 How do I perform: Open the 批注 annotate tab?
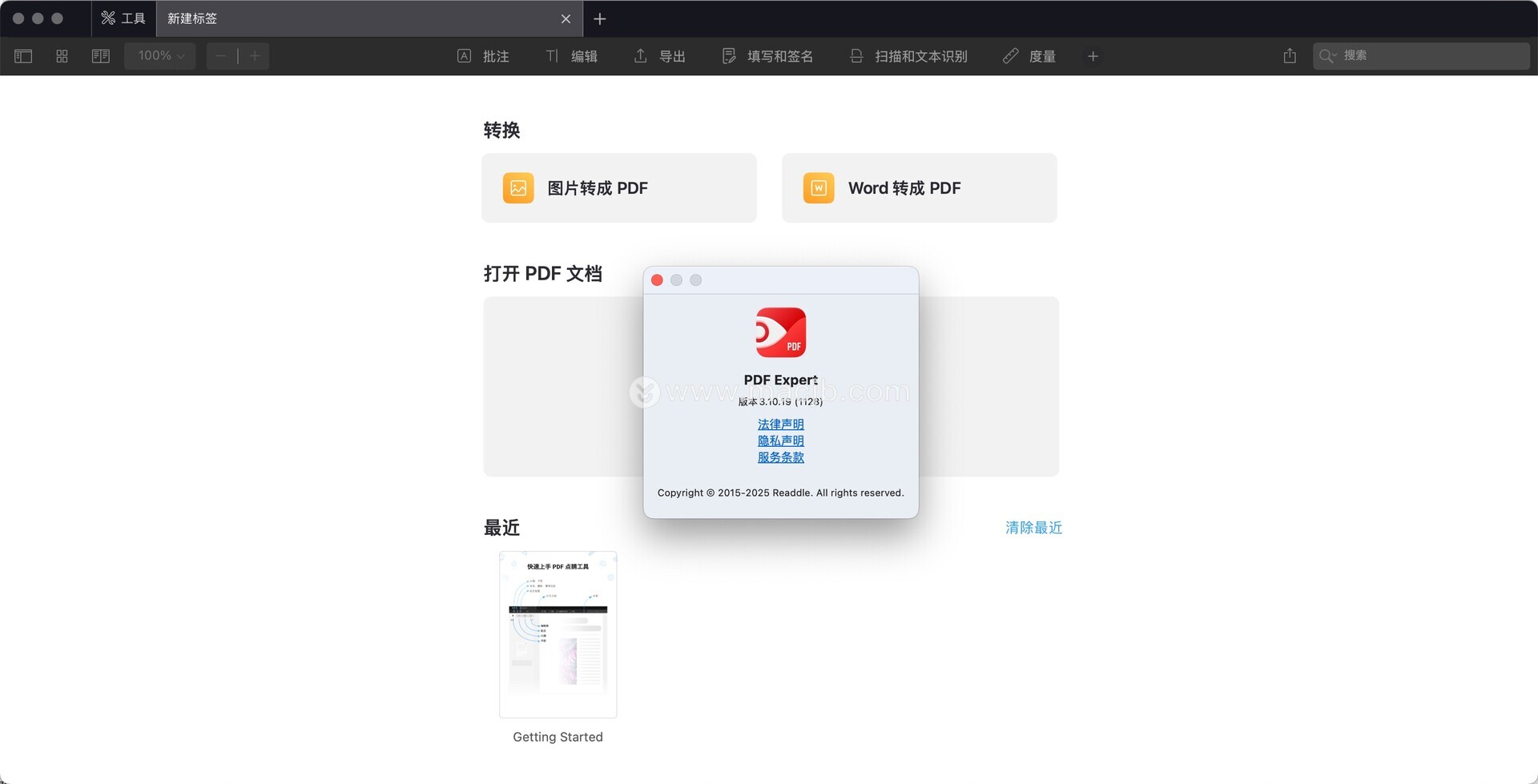(x=484, y=56)
